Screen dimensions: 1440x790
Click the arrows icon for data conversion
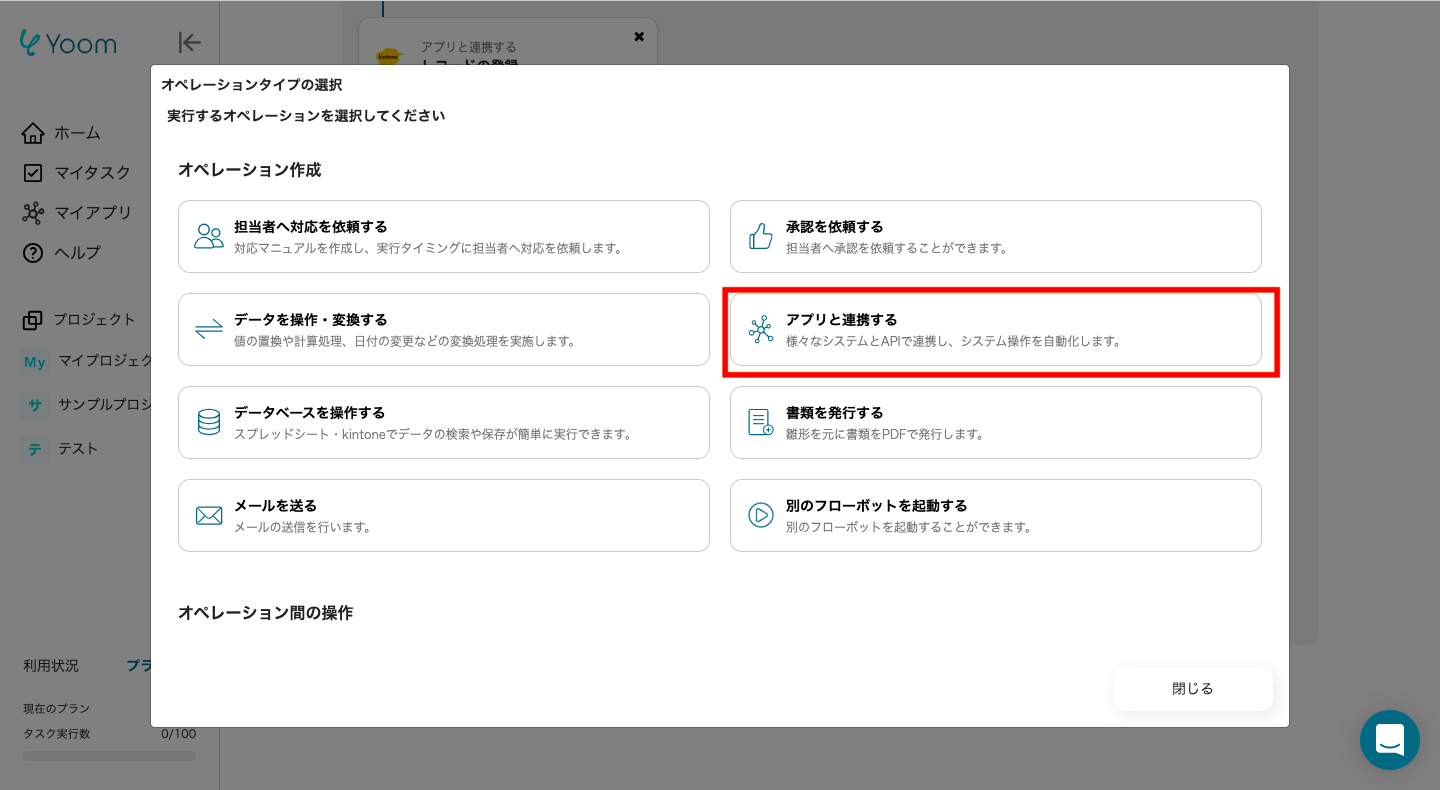point(209,329)
